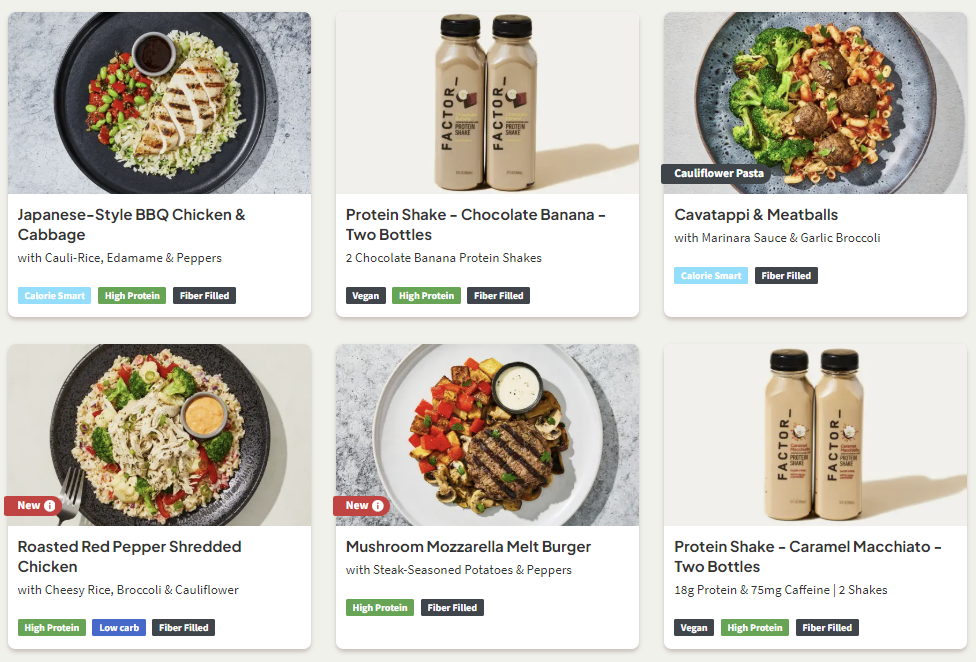This screenshot has height=662, width=976.
Task: Click Vegan tag on Caramel Macchiato shake
Action: tap(694, 628)
